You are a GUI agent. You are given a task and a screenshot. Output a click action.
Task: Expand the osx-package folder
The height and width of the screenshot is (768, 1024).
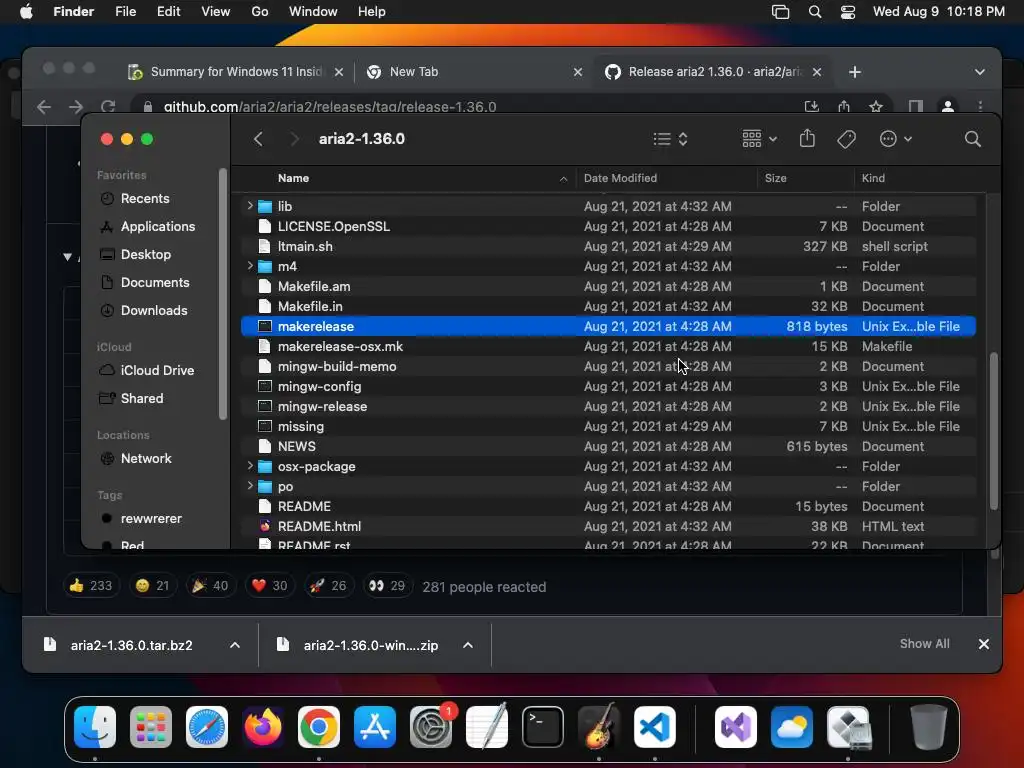coord(249,466)
